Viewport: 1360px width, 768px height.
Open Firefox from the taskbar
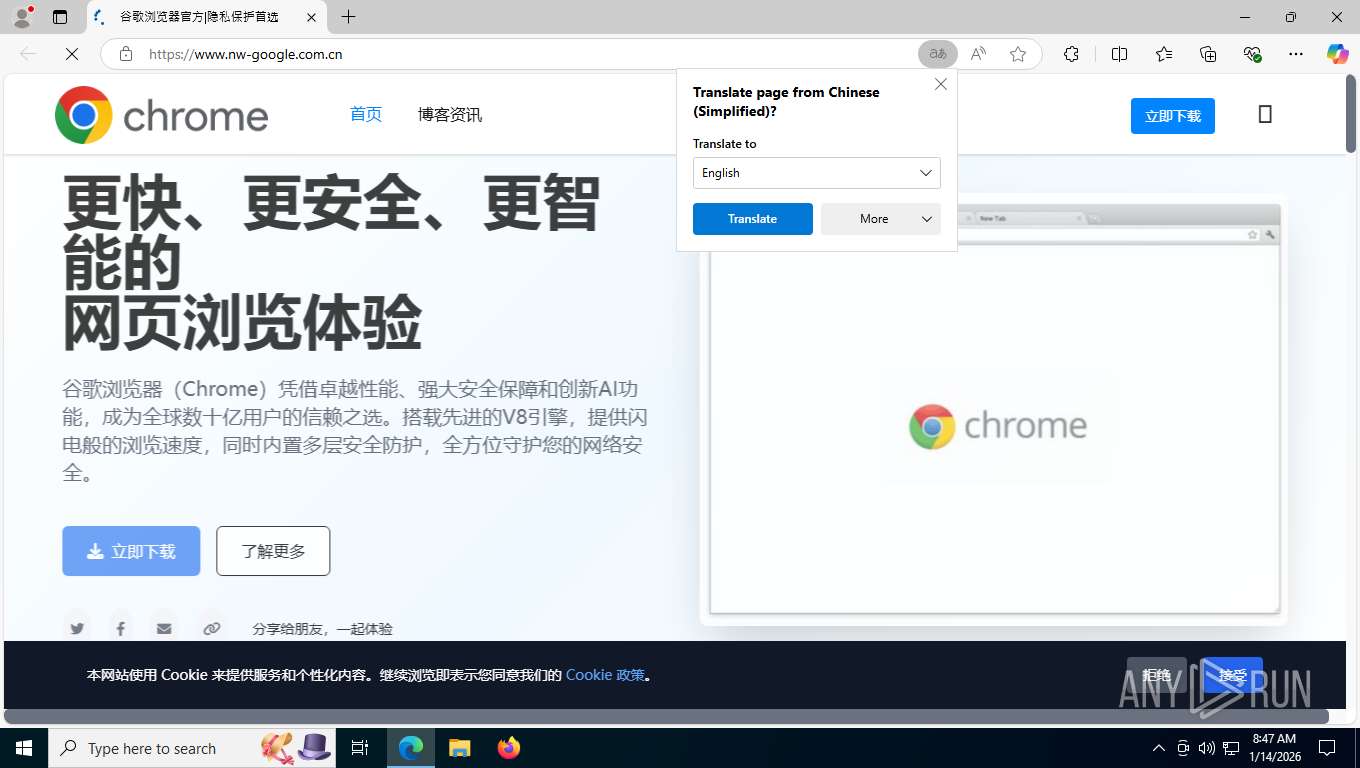509,748
